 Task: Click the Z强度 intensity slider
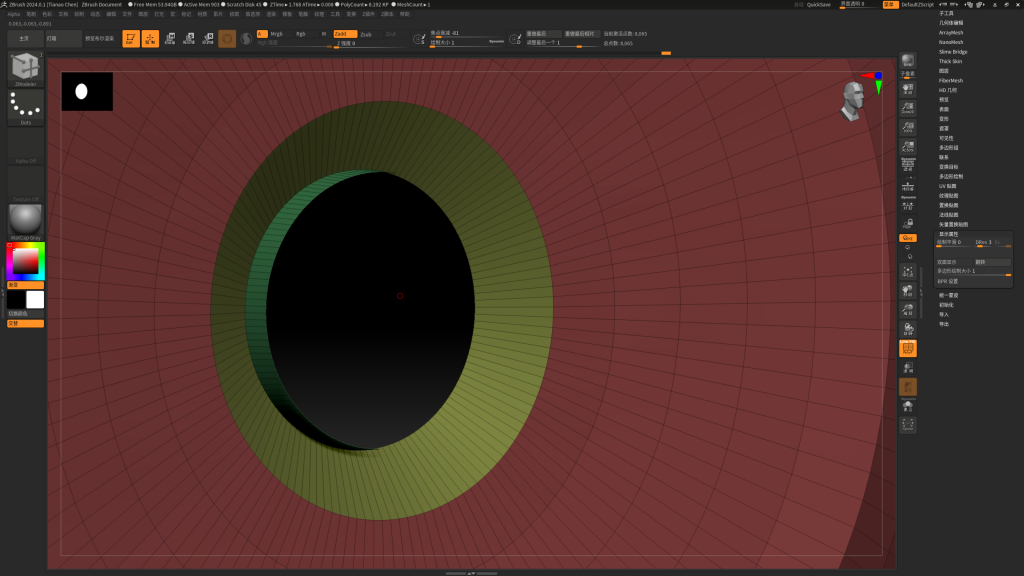tap(372, 44)
